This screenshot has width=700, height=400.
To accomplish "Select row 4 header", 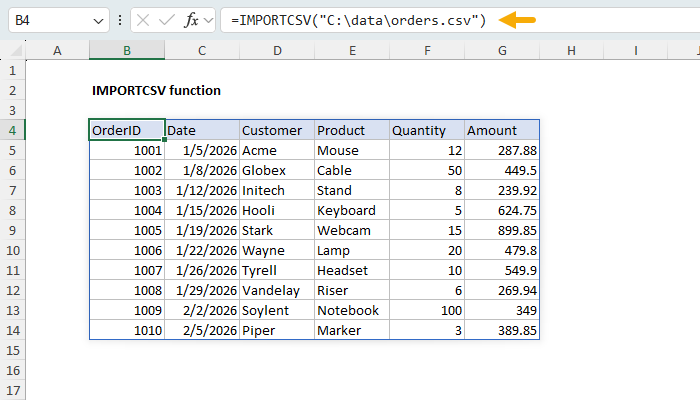I will click(x=12, y=130).
